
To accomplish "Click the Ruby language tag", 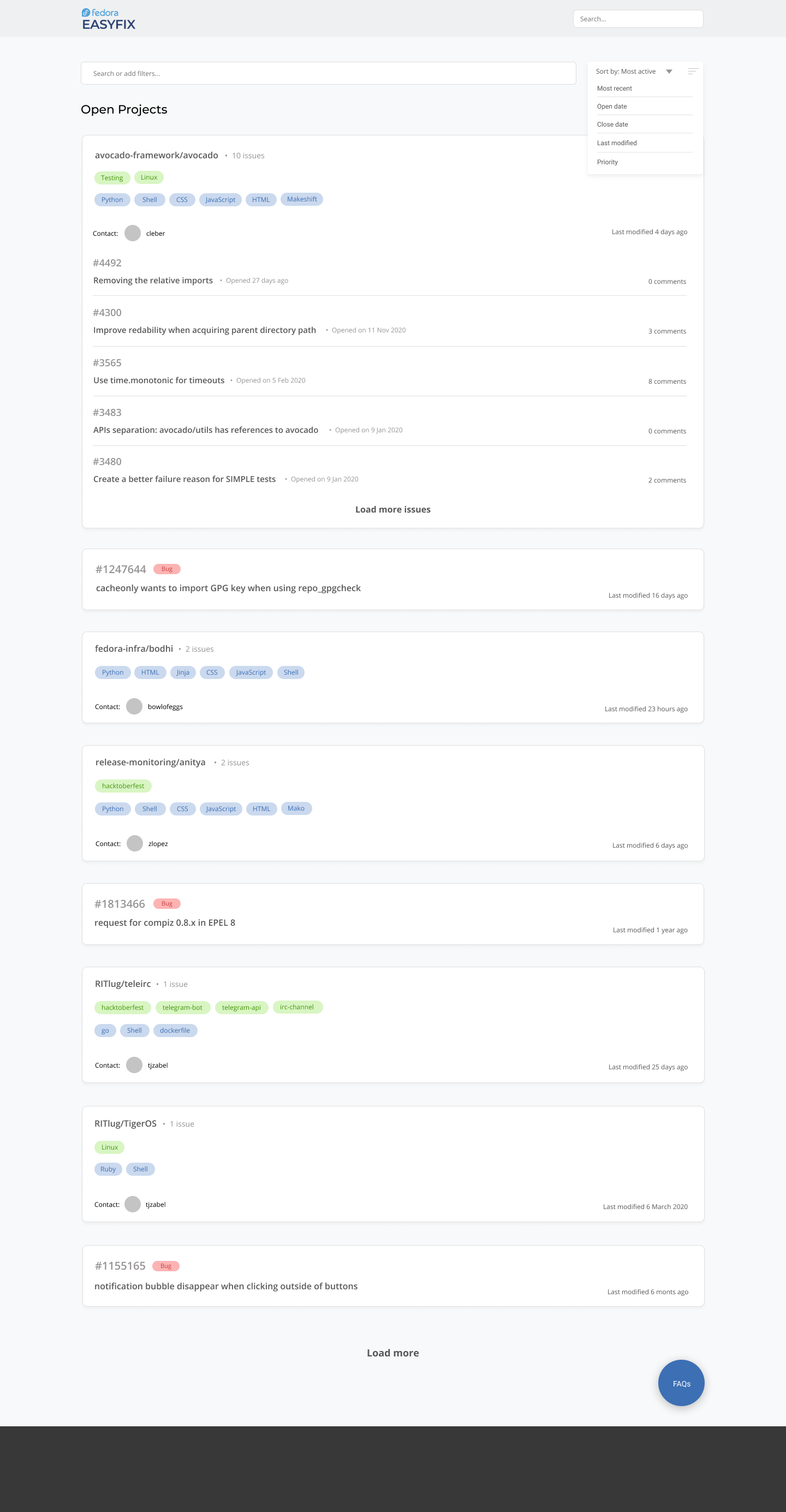I will coord(108,1169).
